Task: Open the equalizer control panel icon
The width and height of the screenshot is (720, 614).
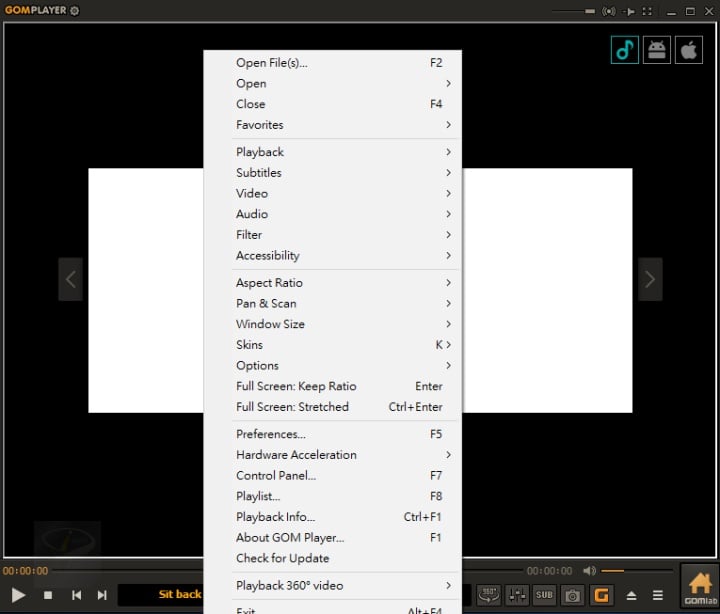Action: (x=516, y=595)
